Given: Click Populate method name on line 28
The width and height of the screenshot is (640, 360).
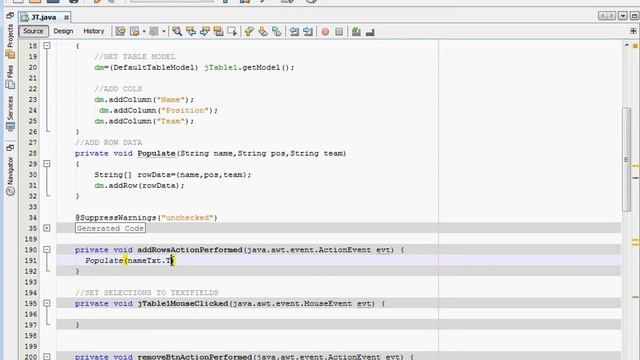Looking at the screenshot, I should point(156,153).
